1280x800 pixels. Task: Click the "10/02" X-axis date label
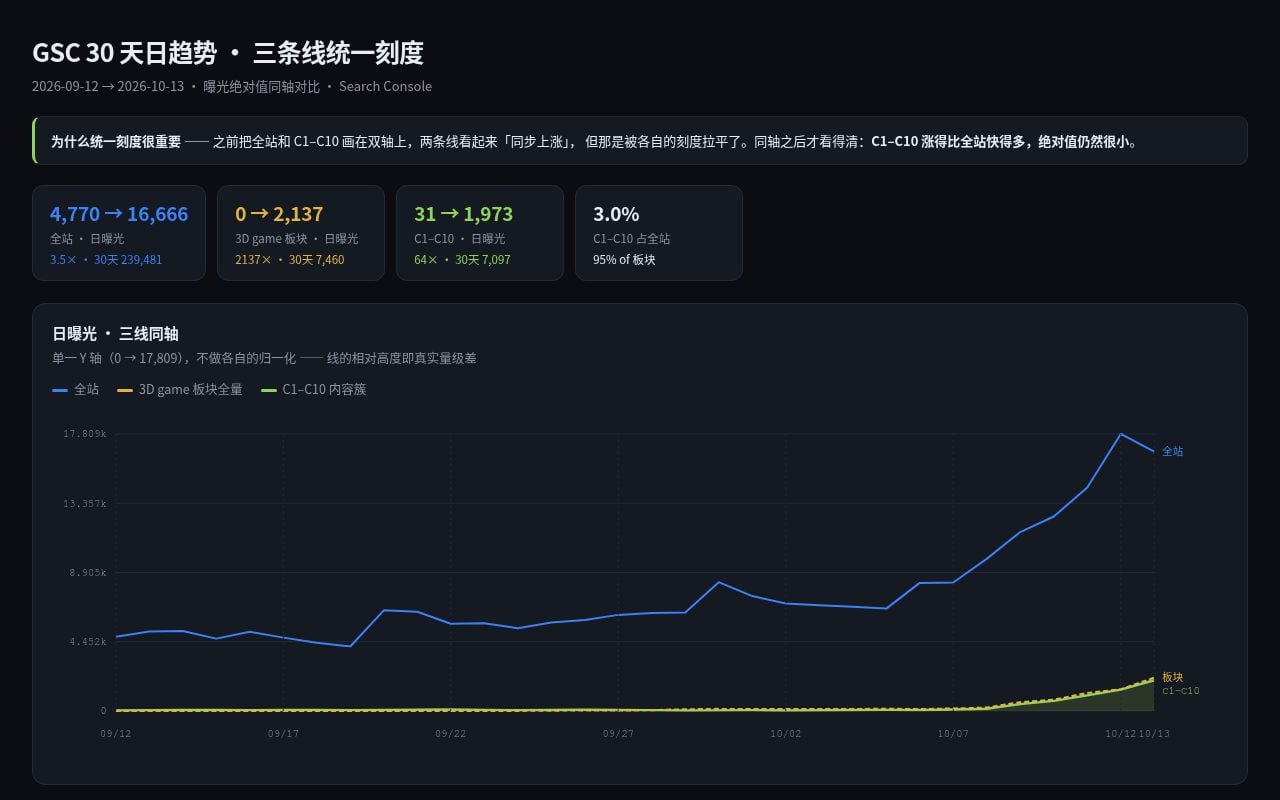coord(786,734)
